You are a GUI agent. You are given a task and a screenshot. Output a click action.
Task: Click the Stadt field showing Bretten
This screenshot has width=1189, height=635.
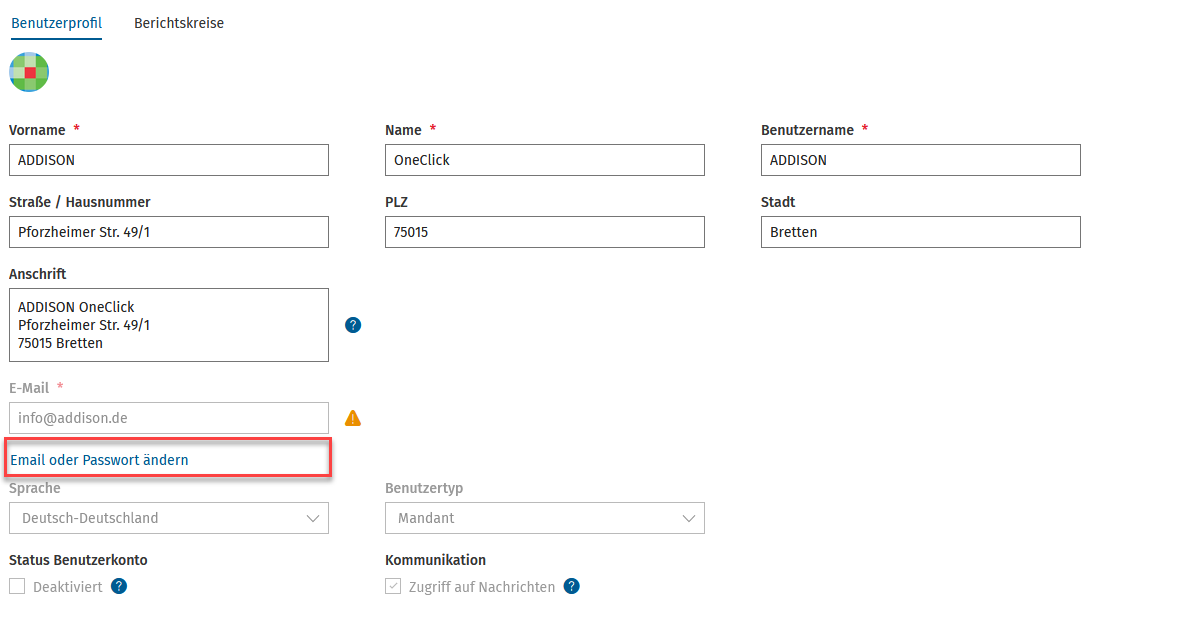pyautogui.click(x=921, y=232)
